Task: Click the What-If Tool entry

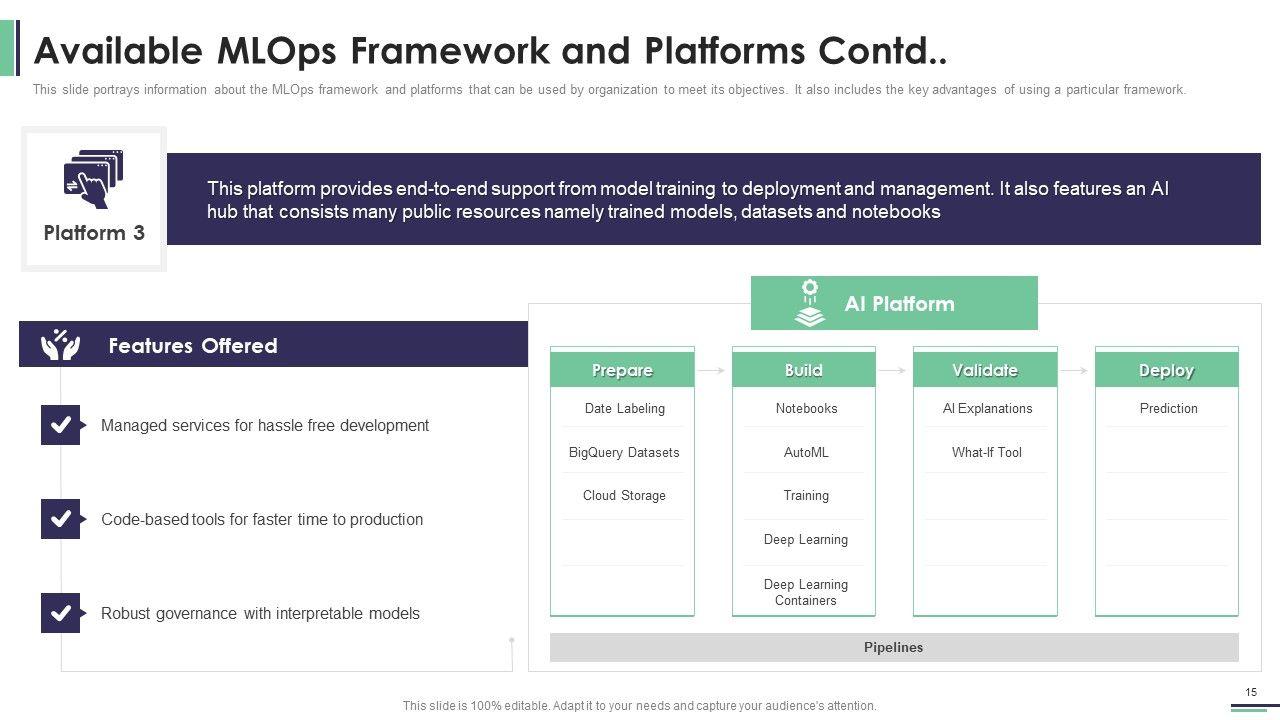Action: click(x=986, y=452)
